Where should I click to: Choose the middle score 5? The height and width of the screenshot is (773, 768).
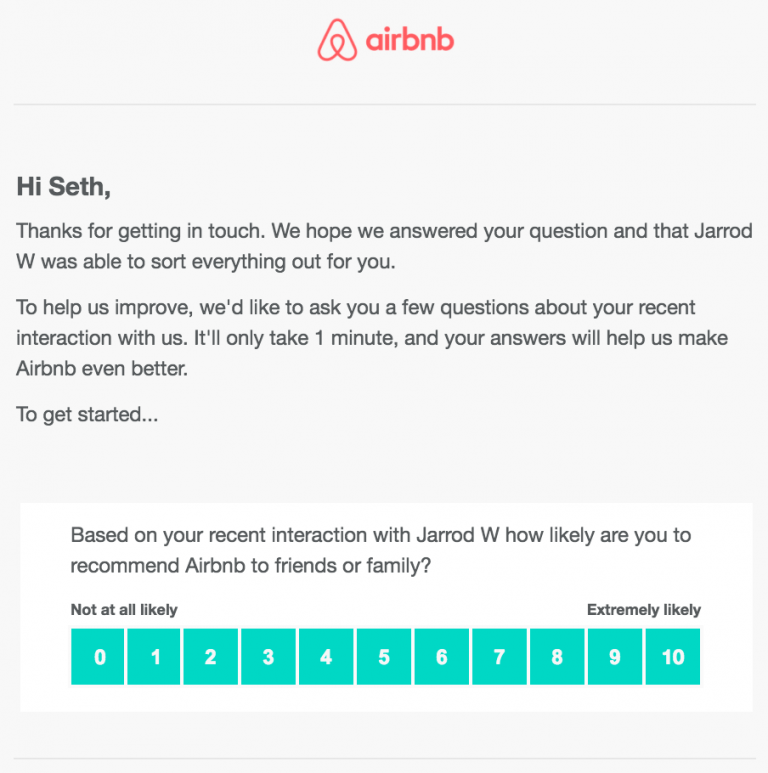tap(384, 657)
